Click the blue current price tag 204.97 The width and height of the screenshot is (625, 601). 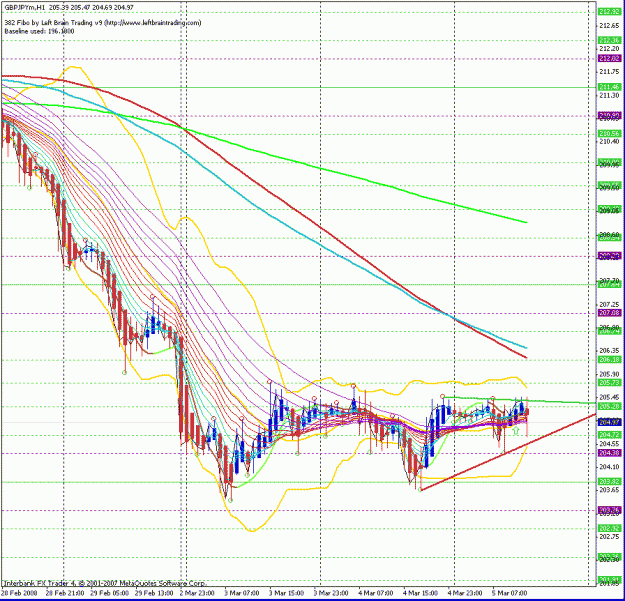(x=610, y=422)
